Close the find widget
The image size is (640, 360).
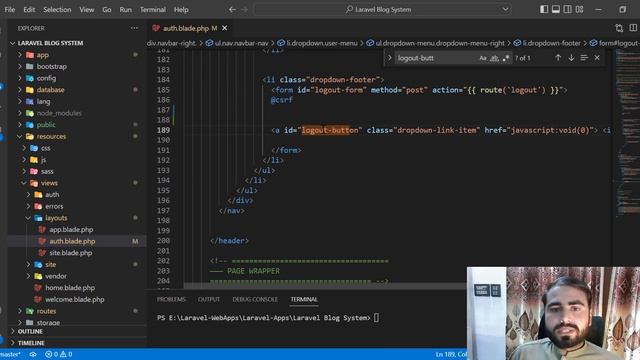(597, 58)
